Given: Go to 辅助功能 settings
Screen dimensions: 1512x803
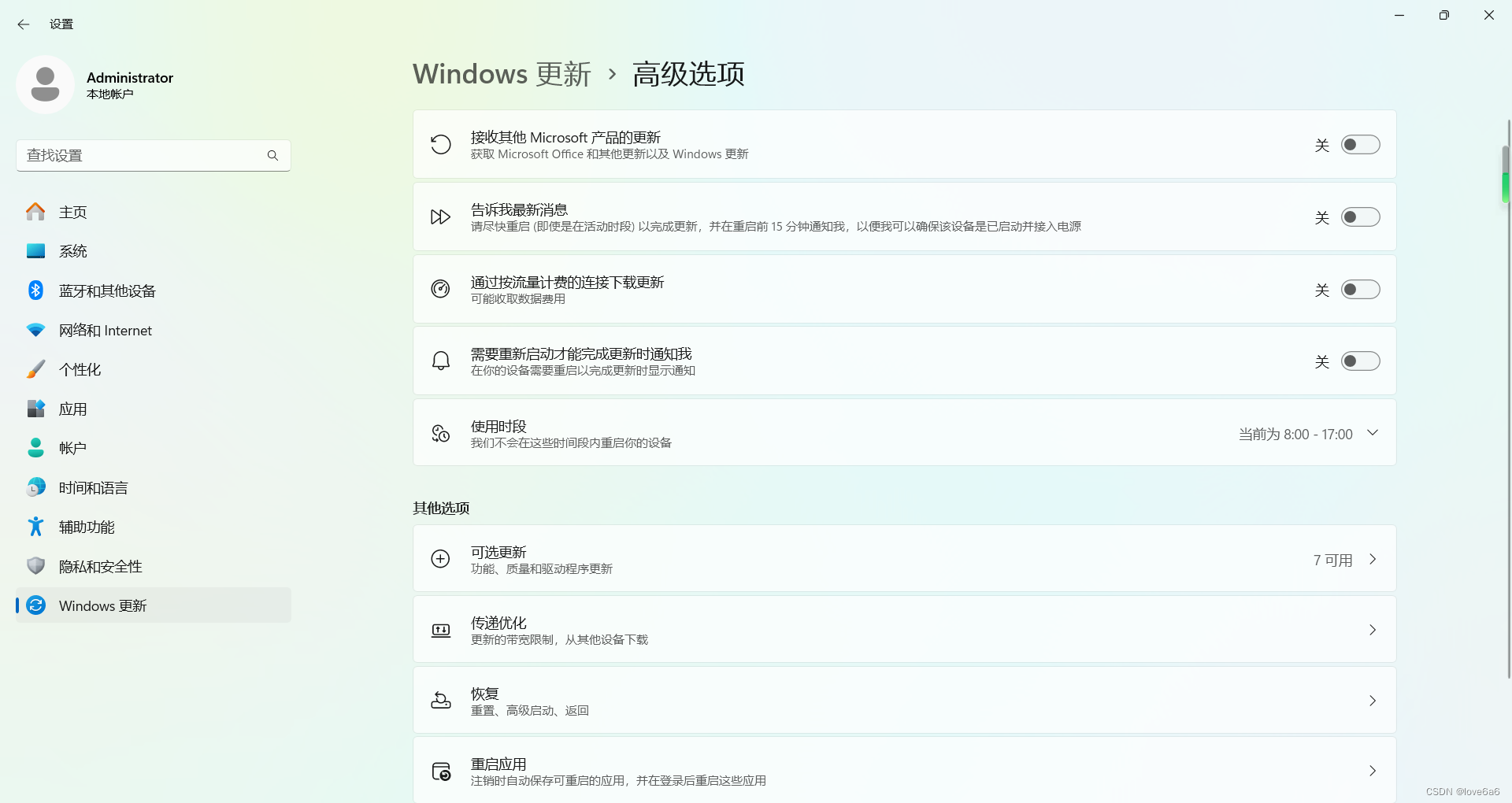Looking at the screenshot, I should point(154,527).
